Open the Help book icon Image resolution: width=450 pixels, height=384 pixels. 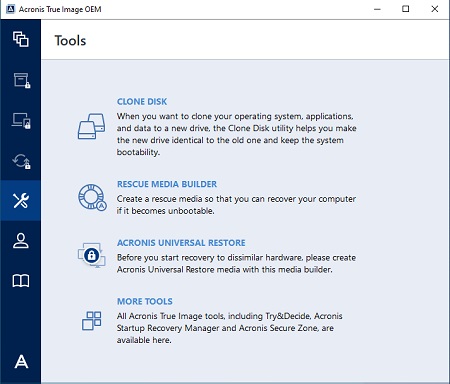click(21, 281)
